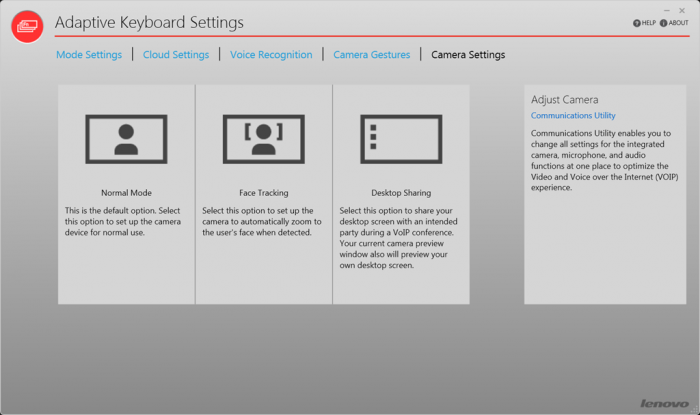Open the Camera Gestures tab

[372, 55]
